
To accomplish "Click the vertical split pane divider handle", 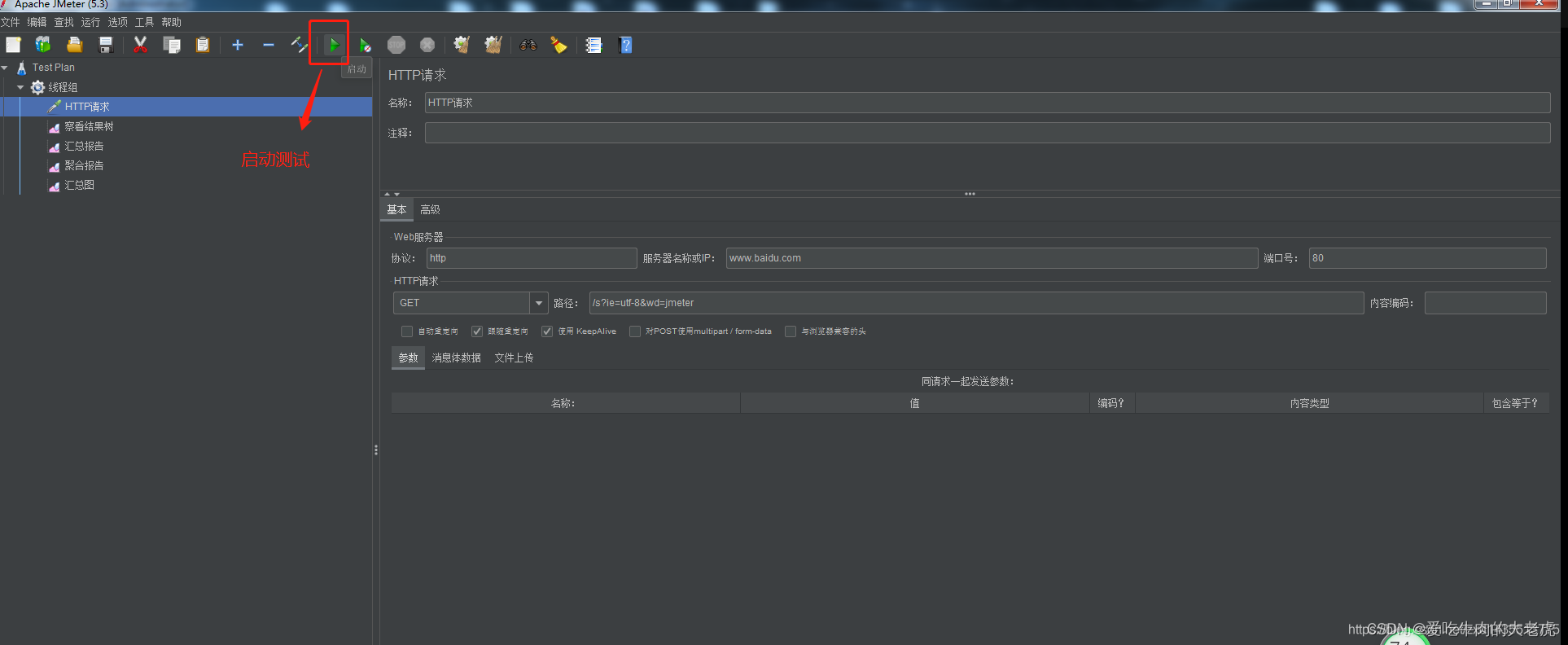I will click(x=376, y=450).
